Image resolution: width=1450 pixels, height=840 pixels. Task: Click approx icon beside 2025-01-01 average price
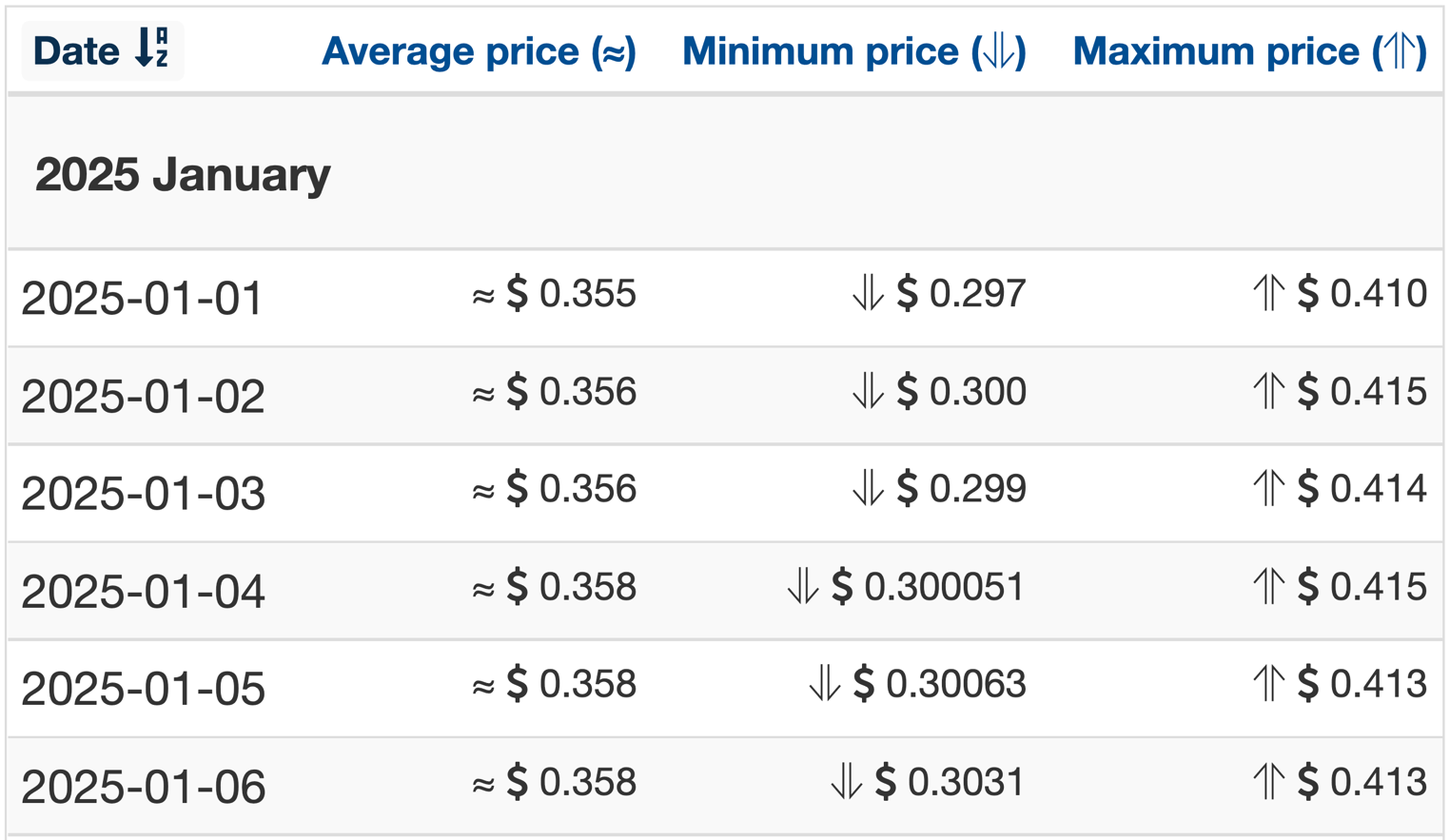tap(483, 296)
